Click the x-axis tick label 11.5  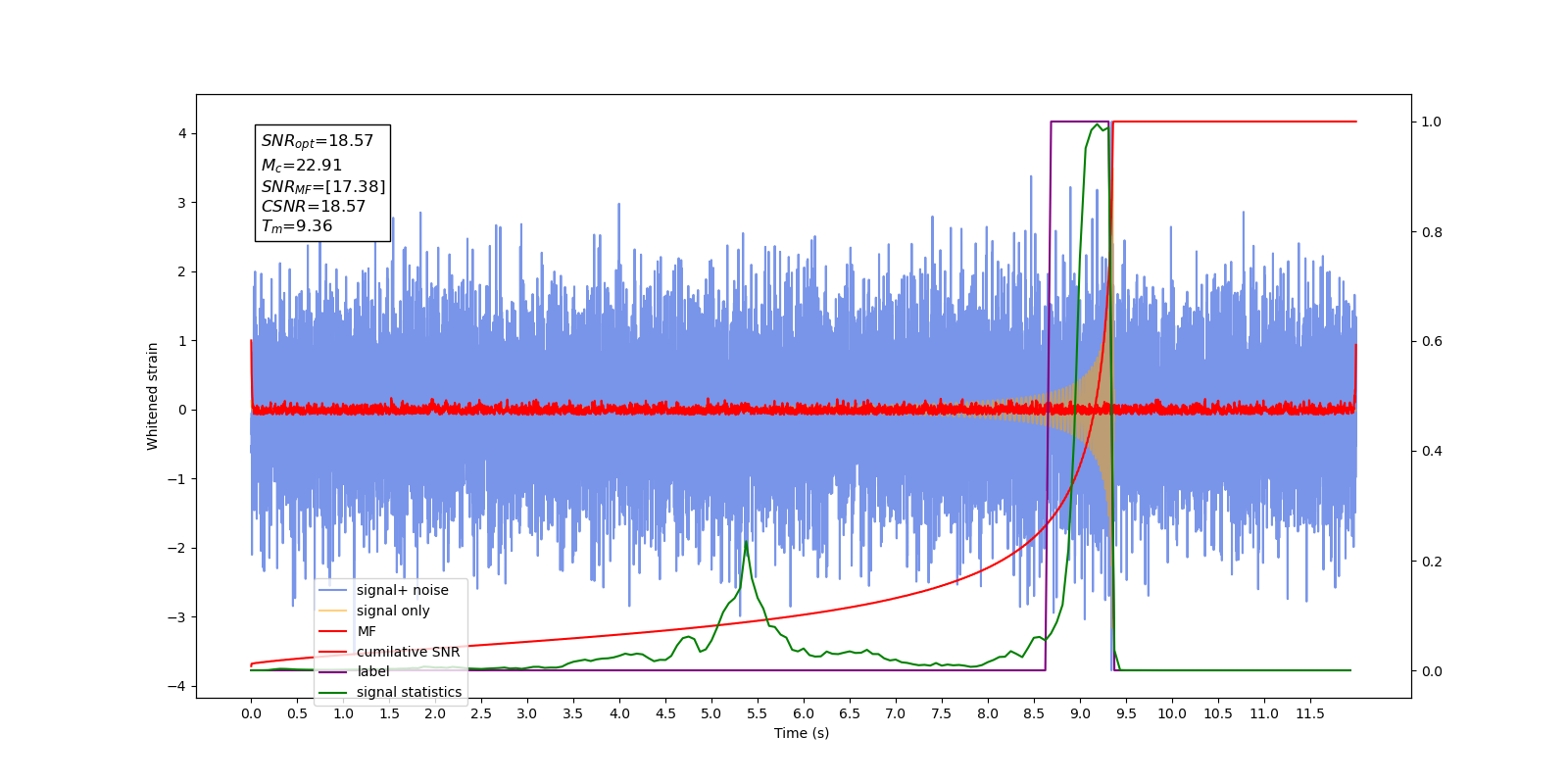[x=1310, y=713]
